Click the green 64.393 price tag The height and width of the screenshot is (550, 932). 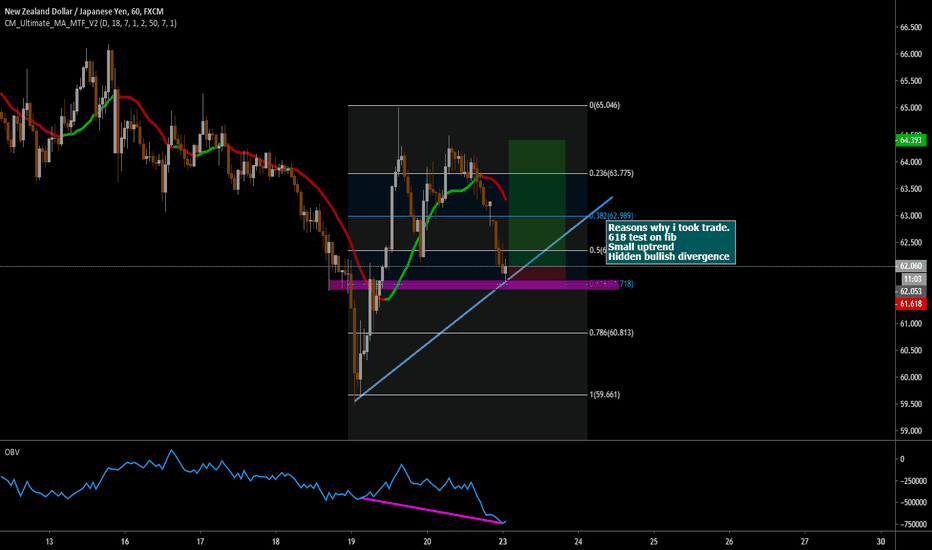(x=910, y=140)
